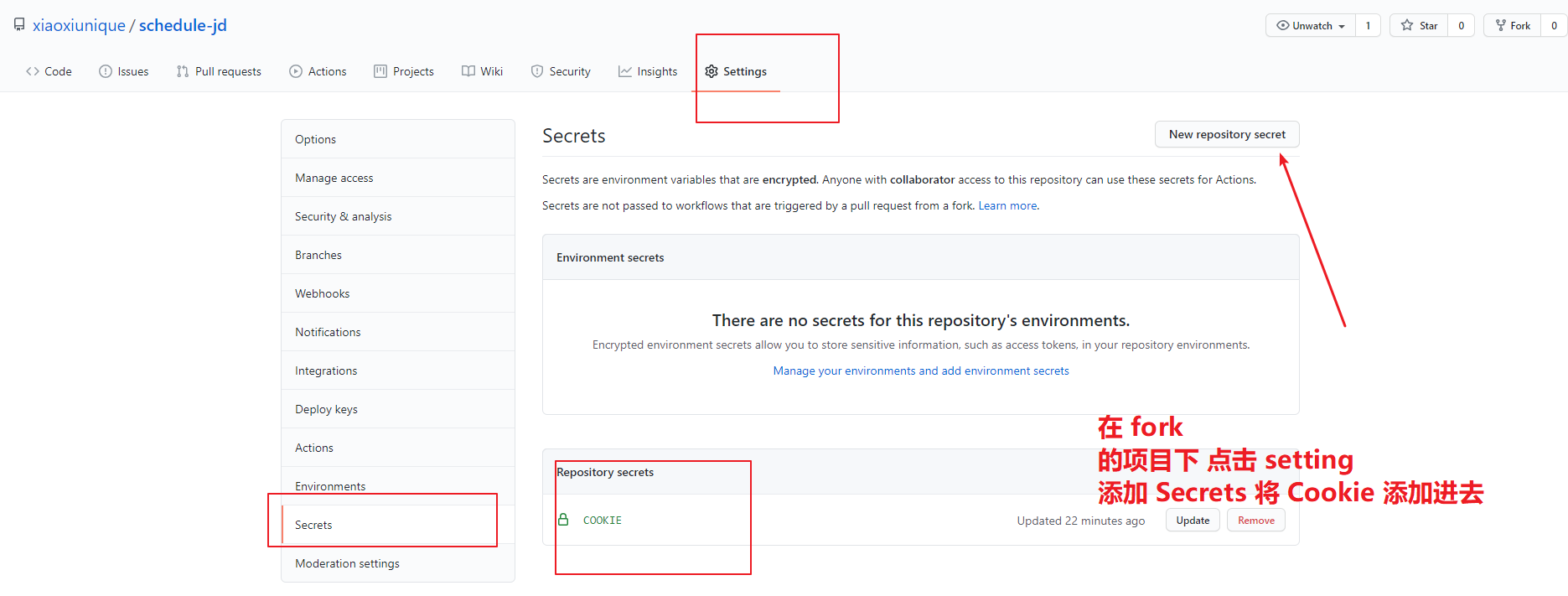Open Deploy keys settings
This screenshot has height=596, width=1568.
point(398,409)
